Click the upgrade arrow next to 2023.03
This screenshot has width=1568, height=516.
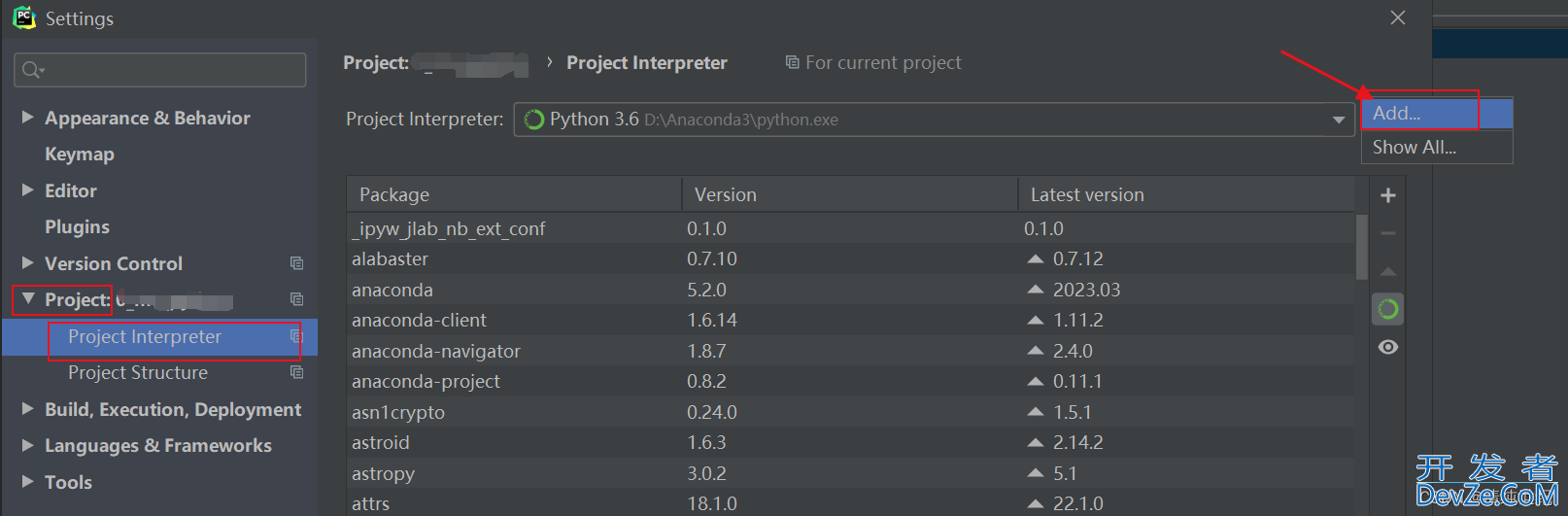click(x=1036, y=290)
